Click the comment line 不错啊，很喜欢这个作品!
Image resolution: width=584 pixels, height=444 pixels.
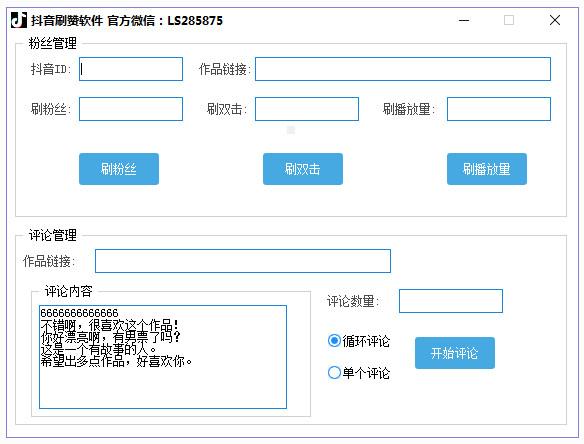click(110, 325)
